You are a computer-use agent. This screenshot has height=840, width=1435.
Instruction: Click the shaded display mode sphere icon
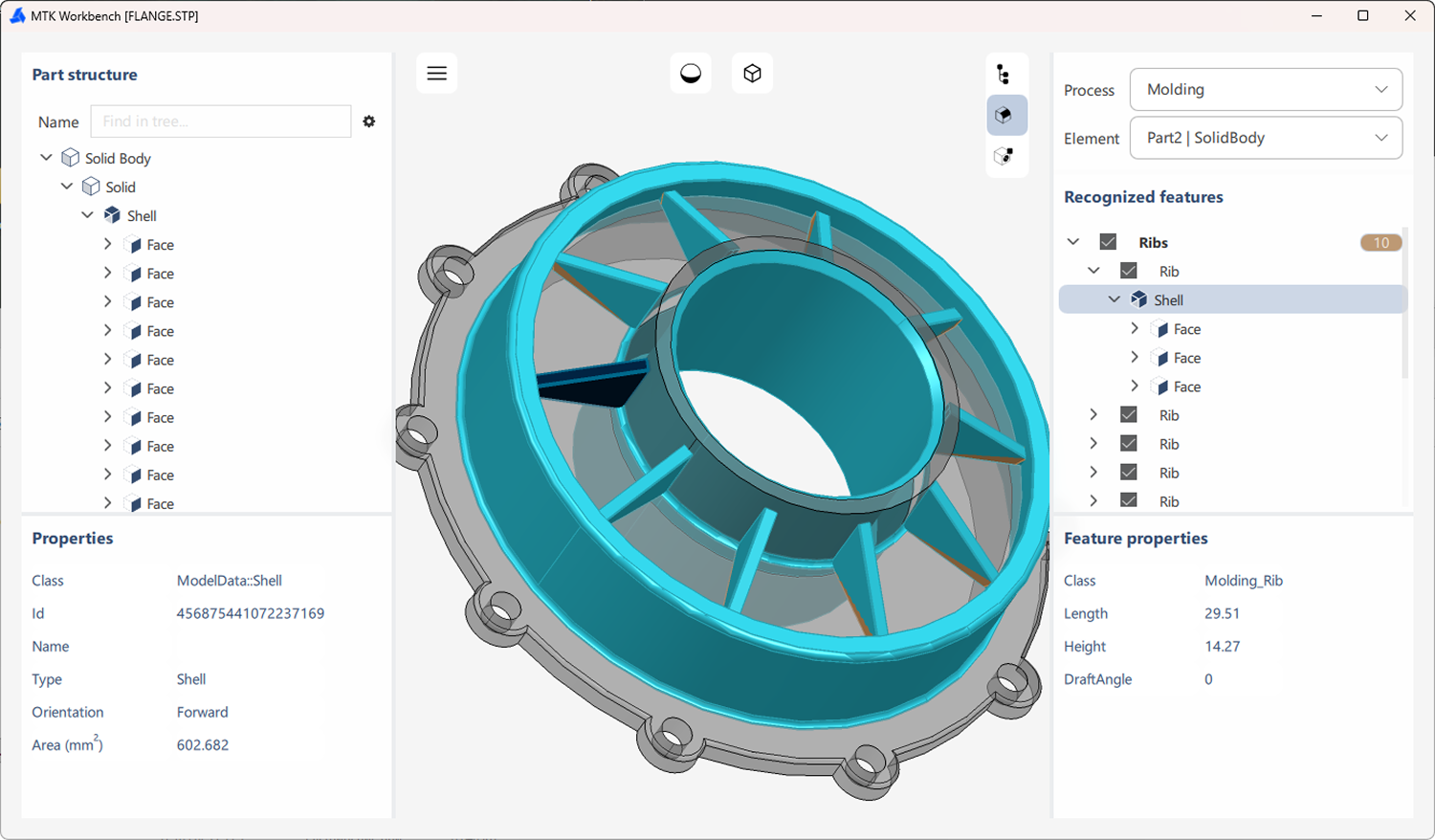[690, 72]
